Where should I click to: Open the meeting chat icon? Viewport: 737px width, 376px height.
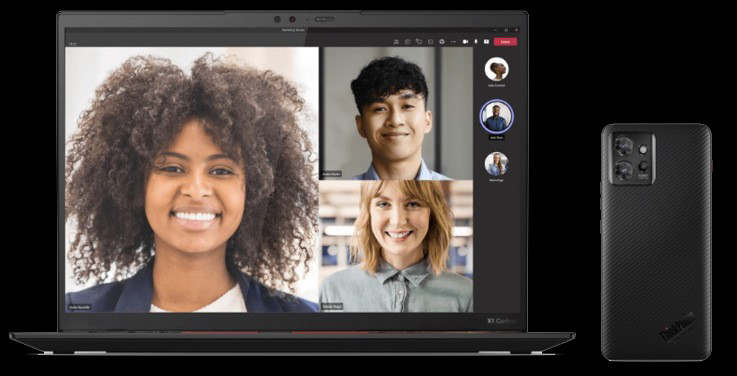(408, 41)
